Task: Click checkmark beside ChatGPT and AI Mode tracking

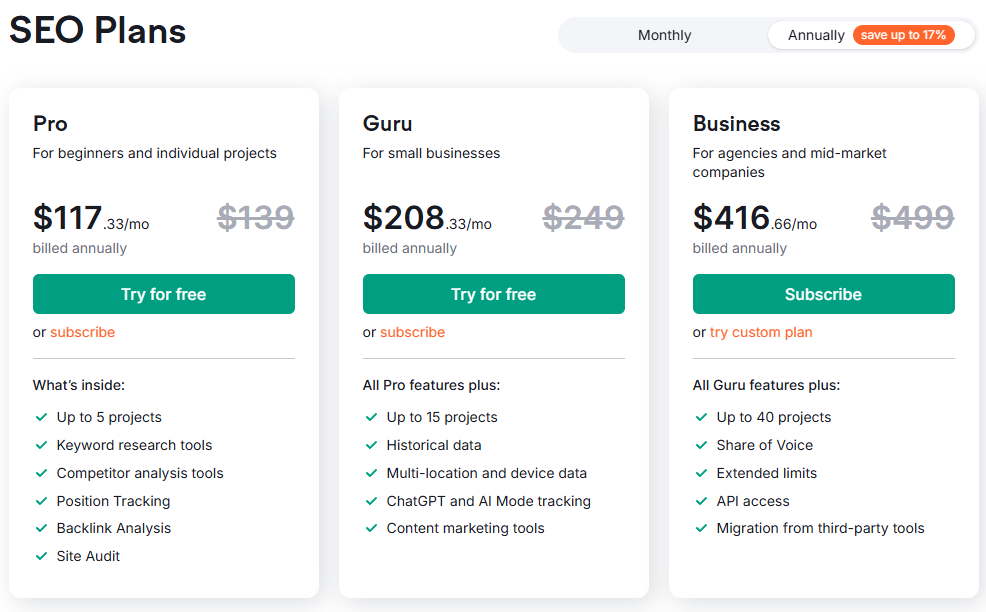Action: 371,501
